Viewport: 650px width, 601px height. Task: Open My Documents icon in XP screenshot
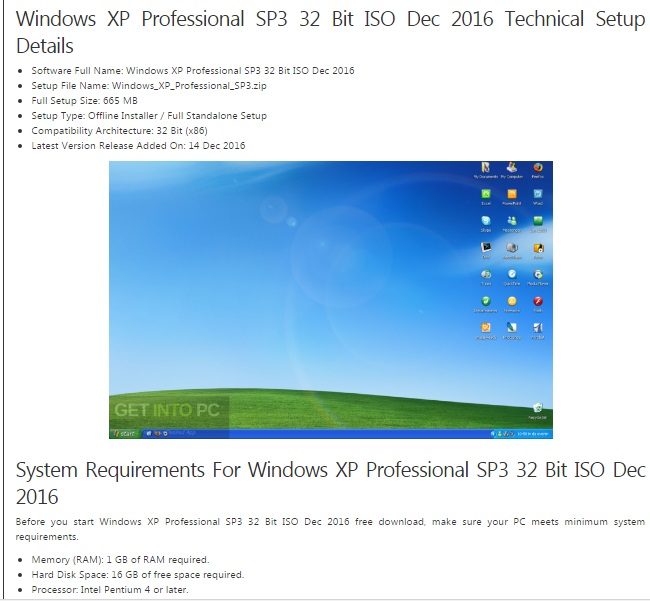486,170
